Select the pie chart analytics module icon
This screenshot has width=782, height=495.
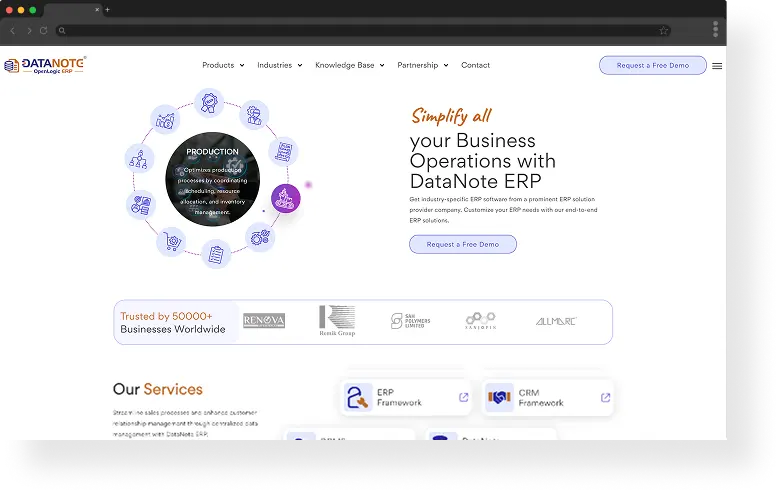(141, 205)
